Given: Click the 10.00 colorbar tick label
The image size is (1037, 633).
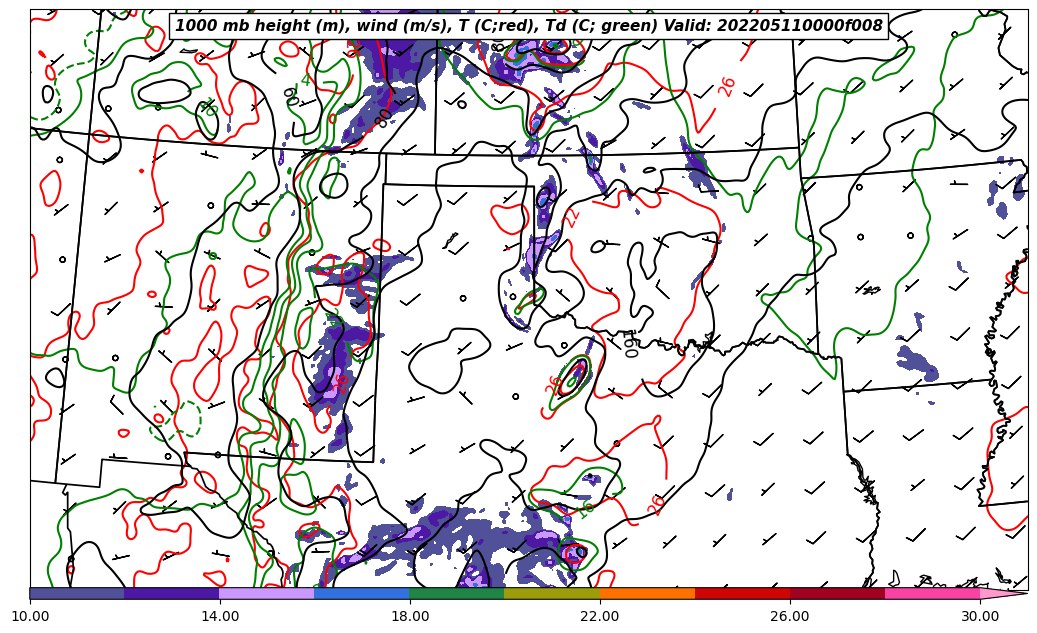Looking at the screenshot, I should click(x=30, y=616).
